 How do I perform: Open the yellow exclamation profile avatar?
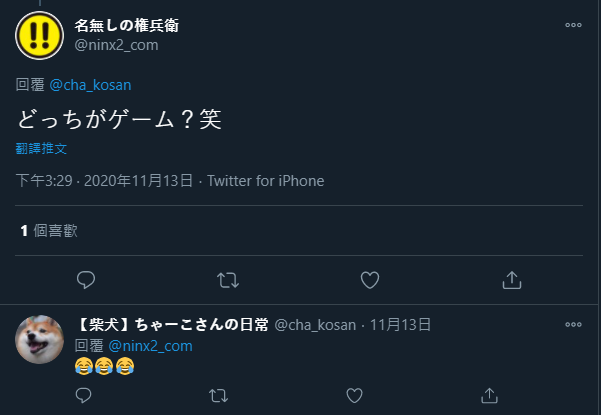tap(39, 36)
